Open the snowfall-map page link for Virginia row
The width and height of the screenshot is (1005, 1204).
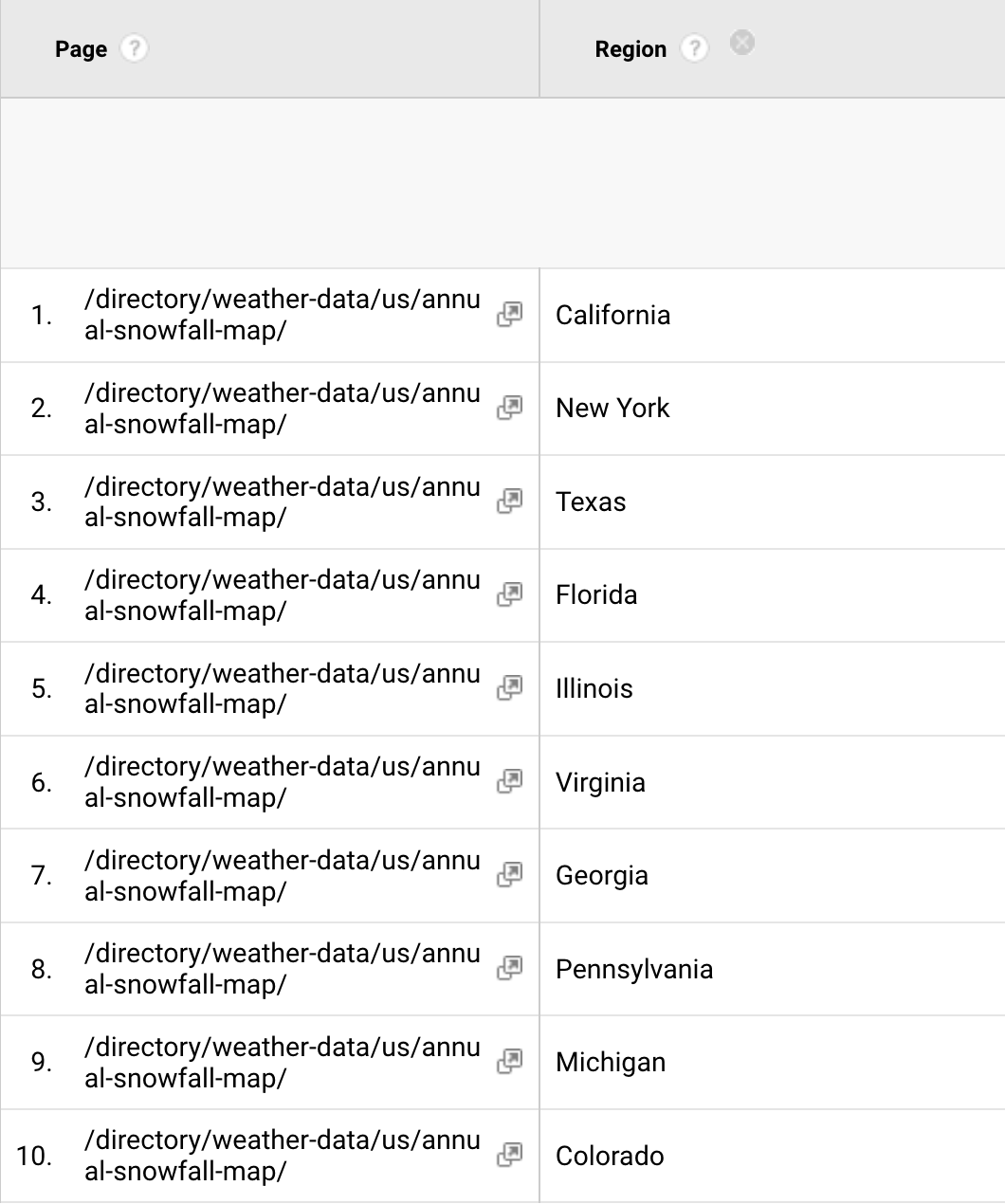510,782
